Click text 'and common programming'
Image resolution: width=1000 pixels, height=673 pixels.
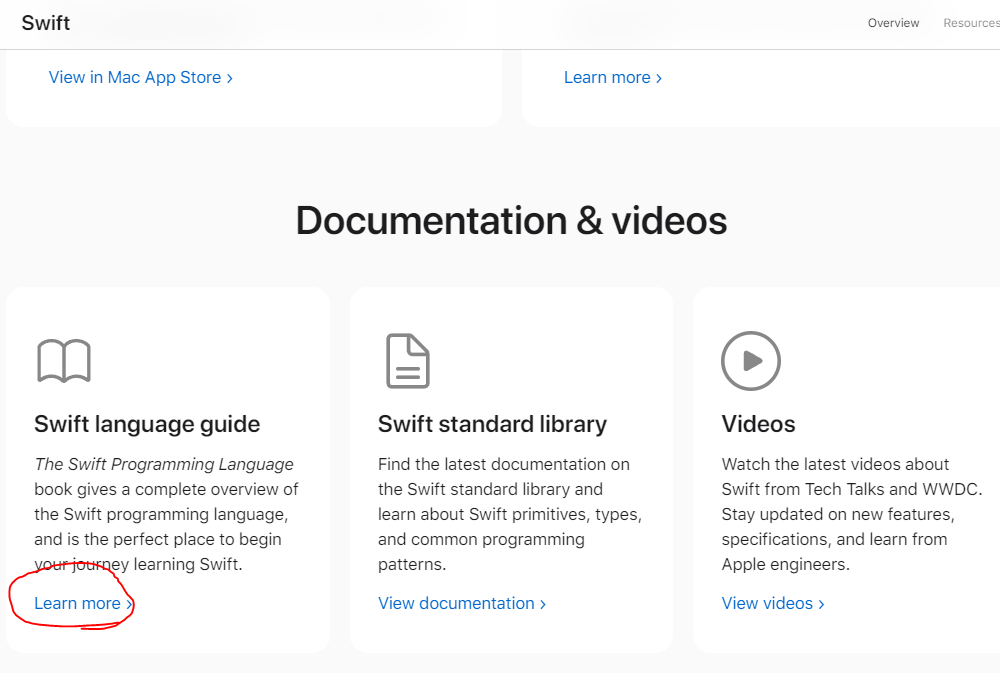click(x=481, y=540)
